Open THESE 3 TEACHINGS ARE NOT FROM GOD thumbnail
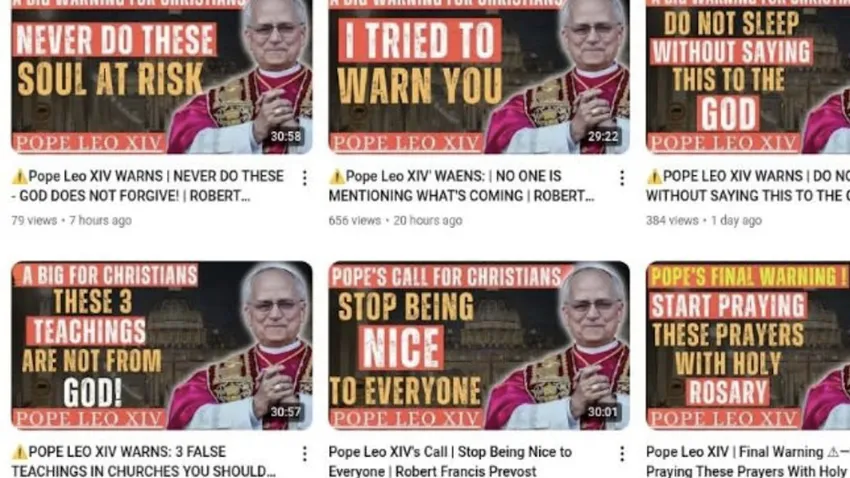 pos(162,346)
